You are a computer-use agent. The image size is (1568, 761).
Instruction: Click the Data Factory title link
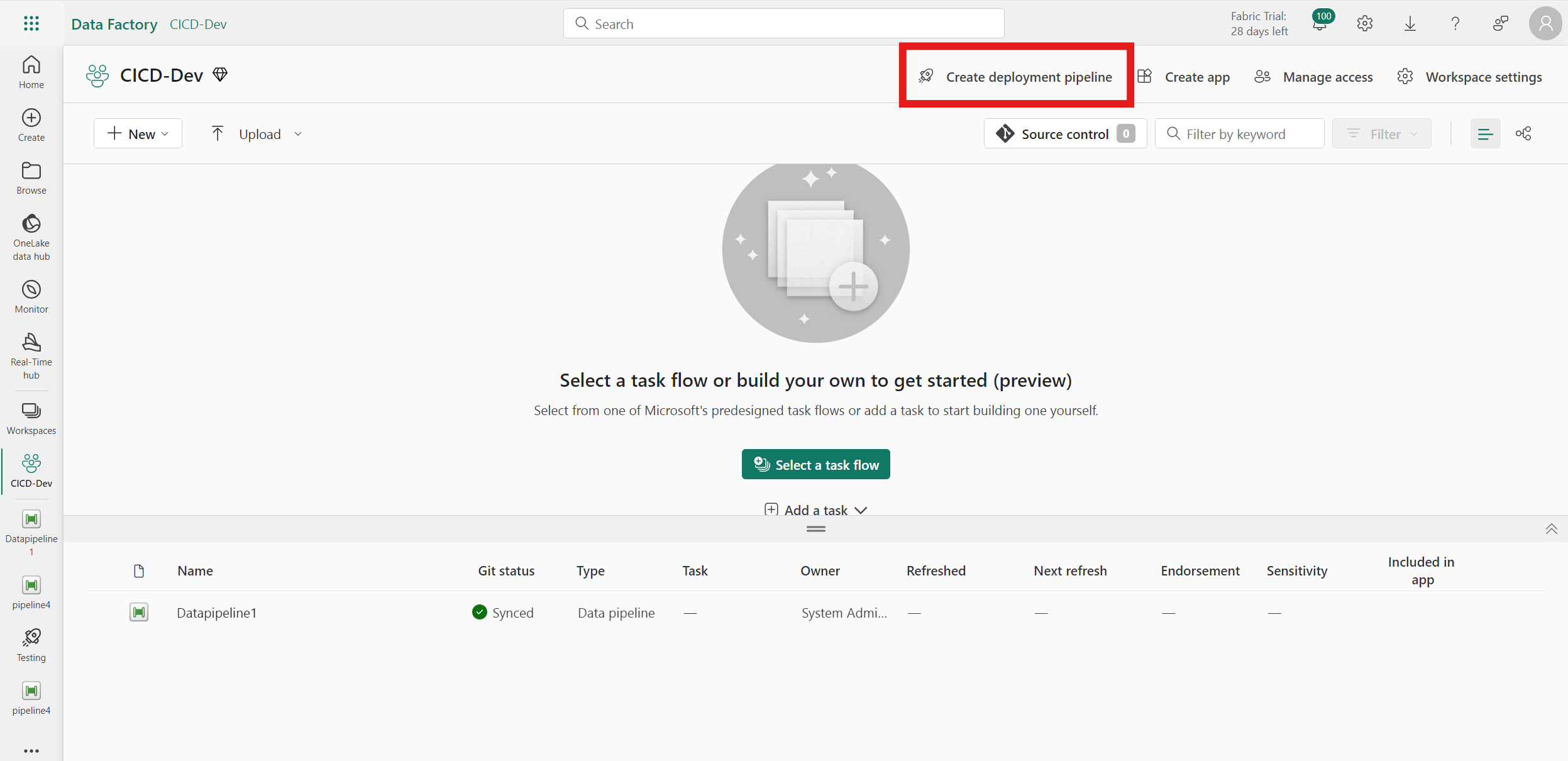point(114,24)
